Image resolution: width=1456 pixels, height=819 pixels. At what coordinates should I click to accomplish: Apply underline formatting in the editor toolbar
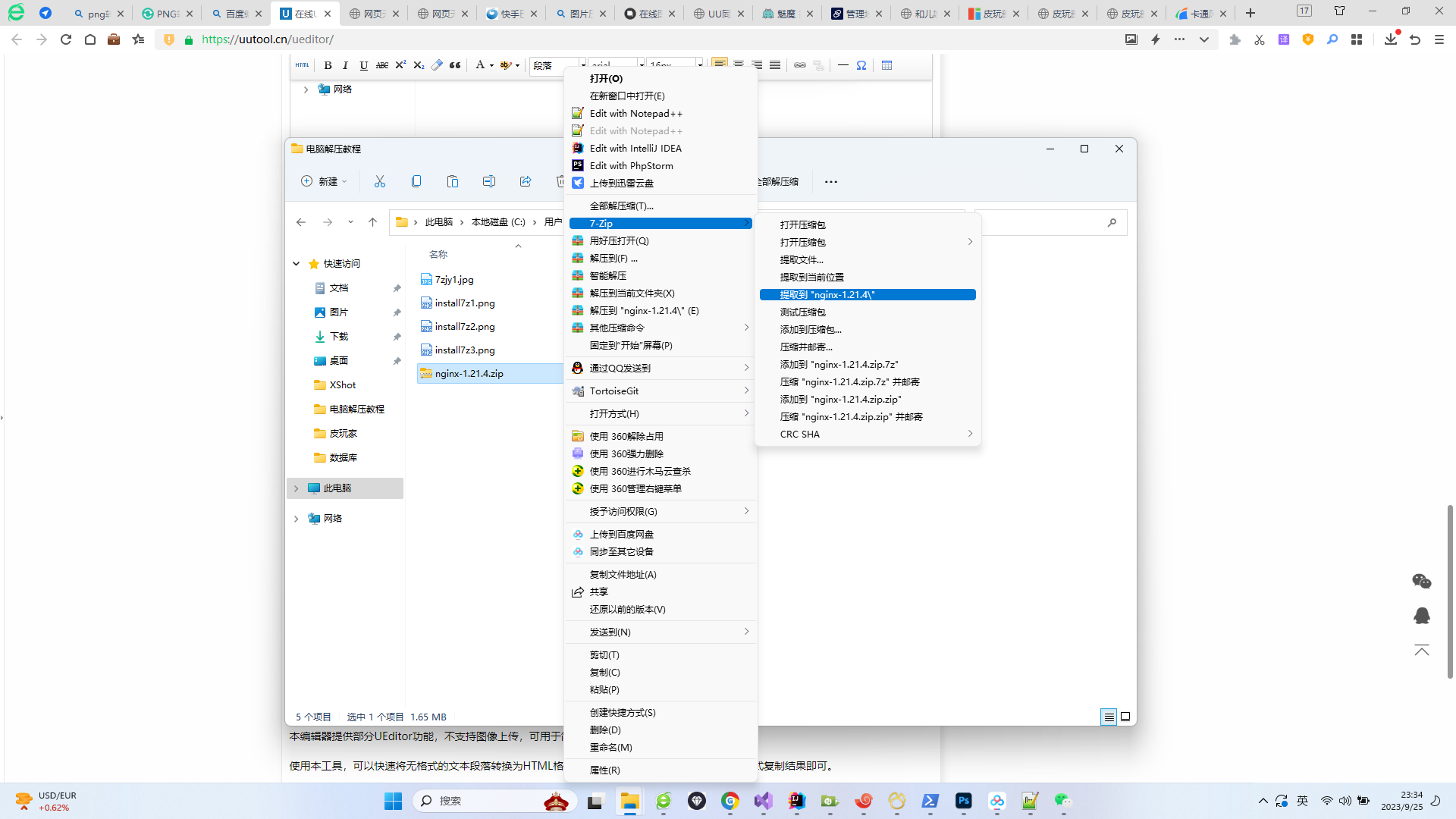[364, 66]
